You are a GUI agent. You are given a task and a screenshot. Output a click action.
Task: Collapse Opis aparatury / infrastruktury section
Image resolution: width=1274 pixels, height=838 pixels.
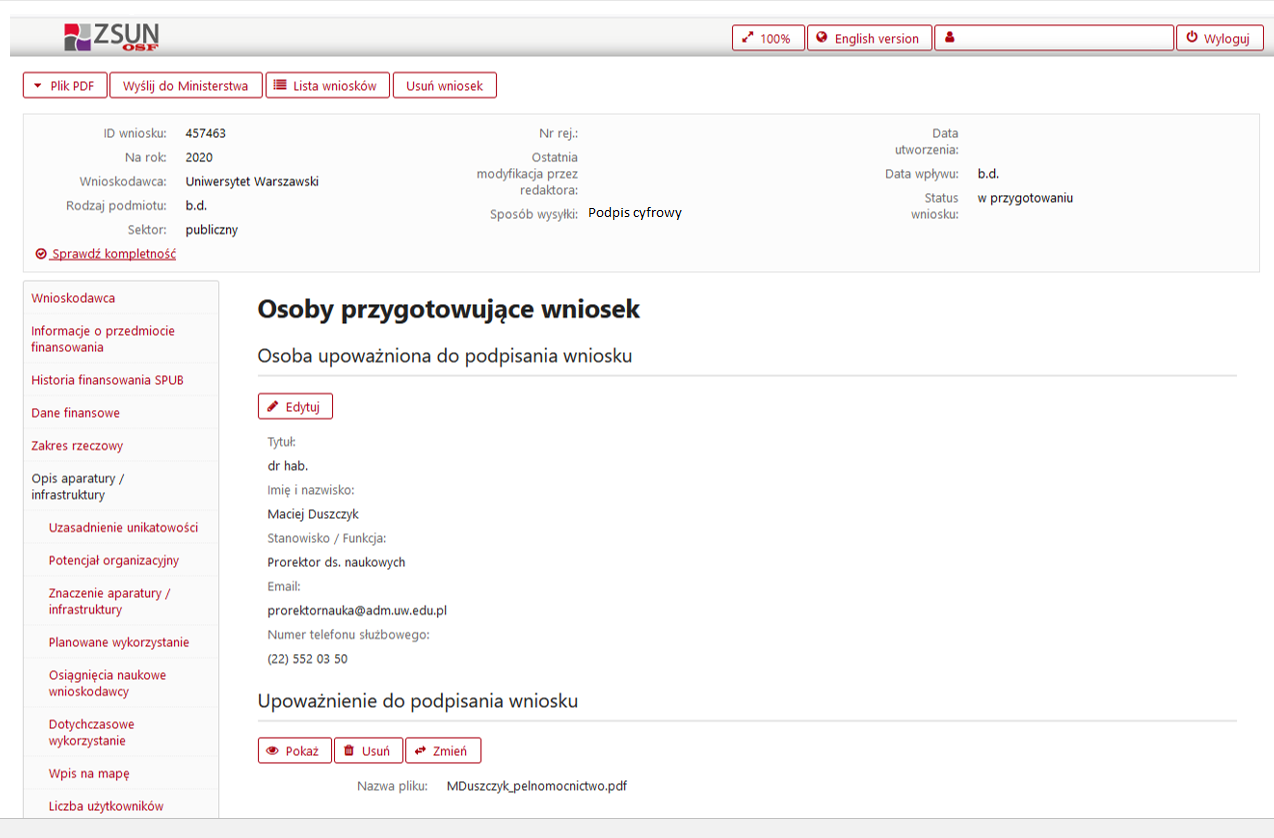coord(78,486)
